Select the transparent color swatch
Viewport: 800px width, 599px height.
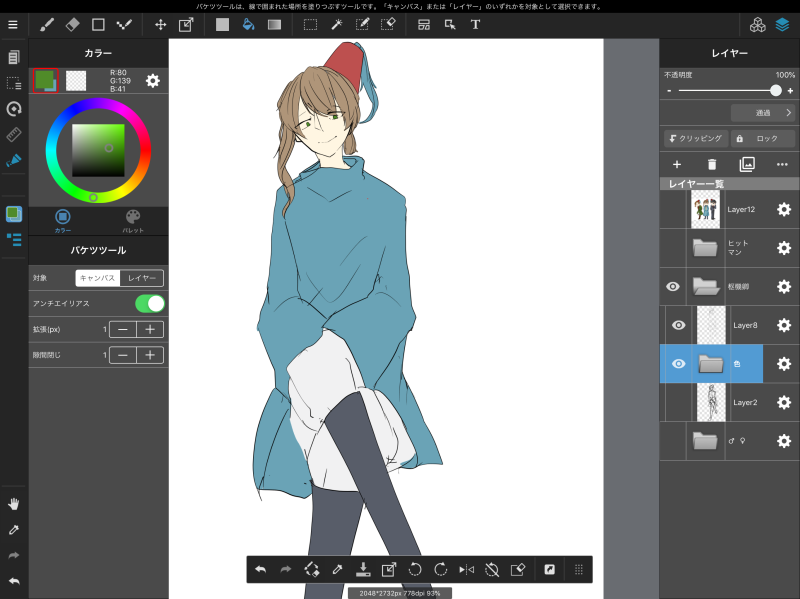point(76,81)
